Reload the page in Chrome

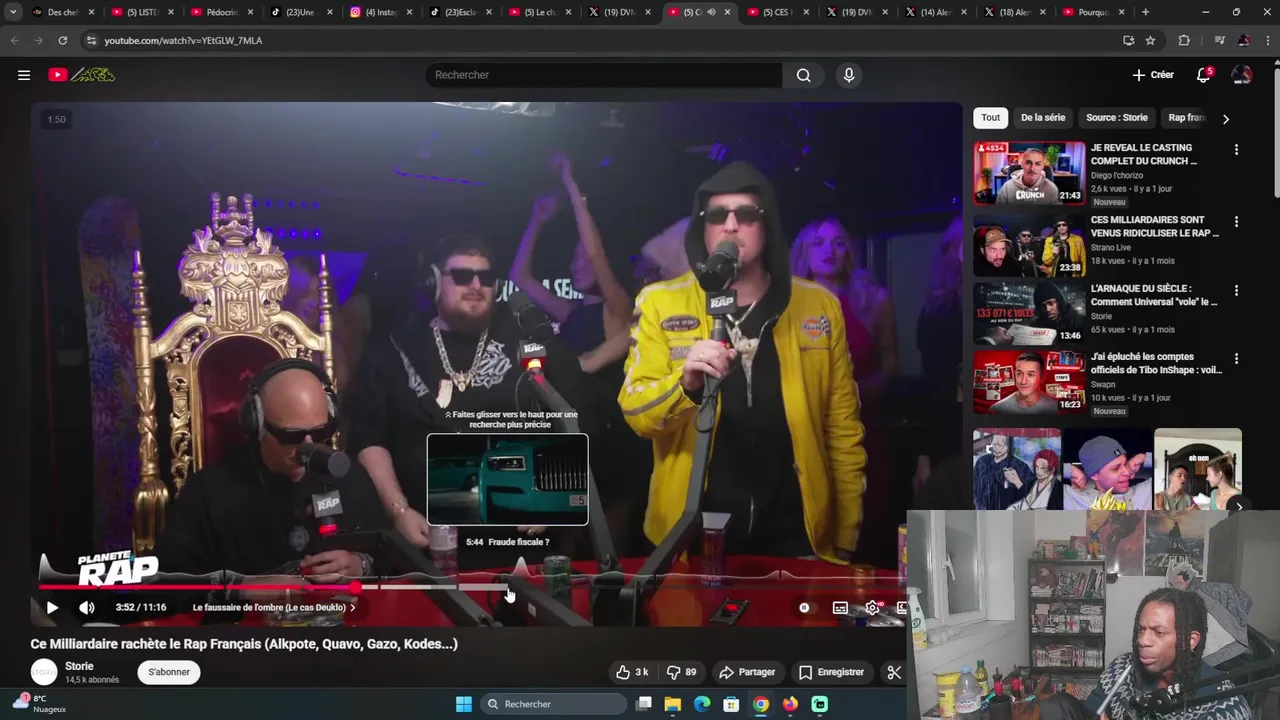click(x=62, y=40)
